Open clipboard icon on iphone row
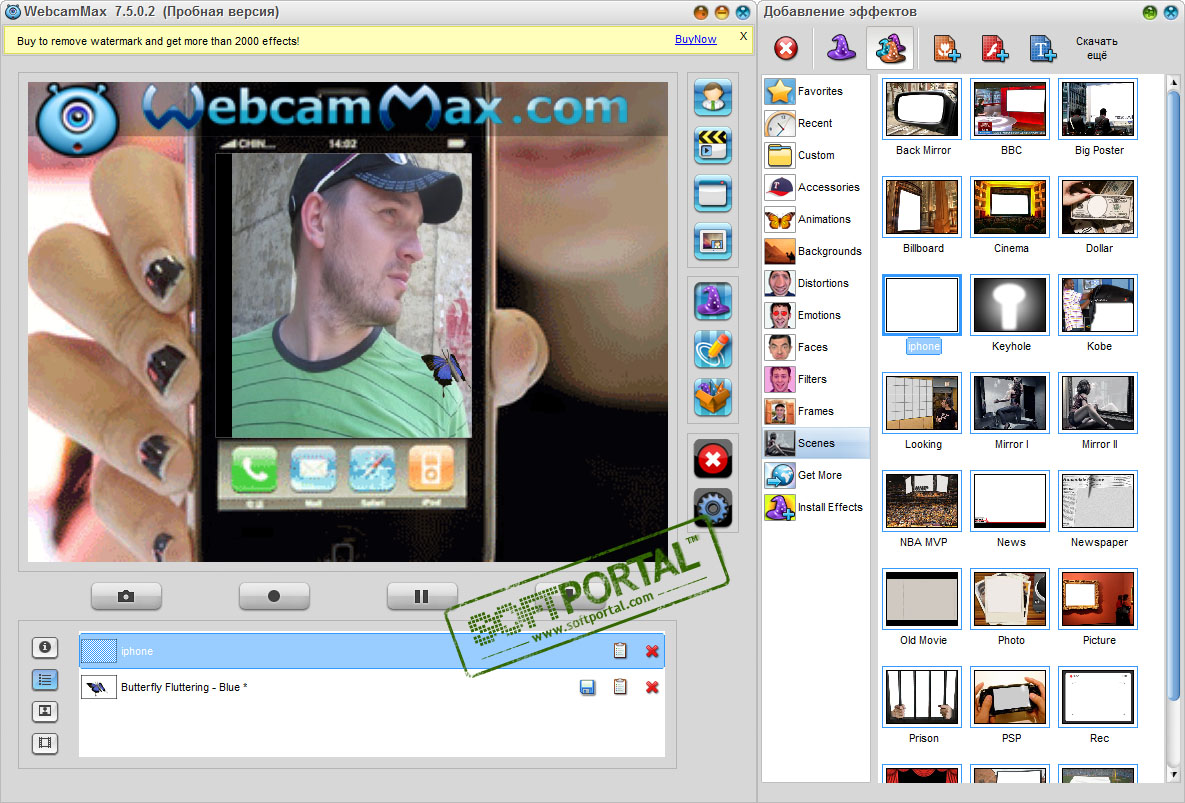The width and height of the screenshot is (1185, 803). [x=620, y=650]
